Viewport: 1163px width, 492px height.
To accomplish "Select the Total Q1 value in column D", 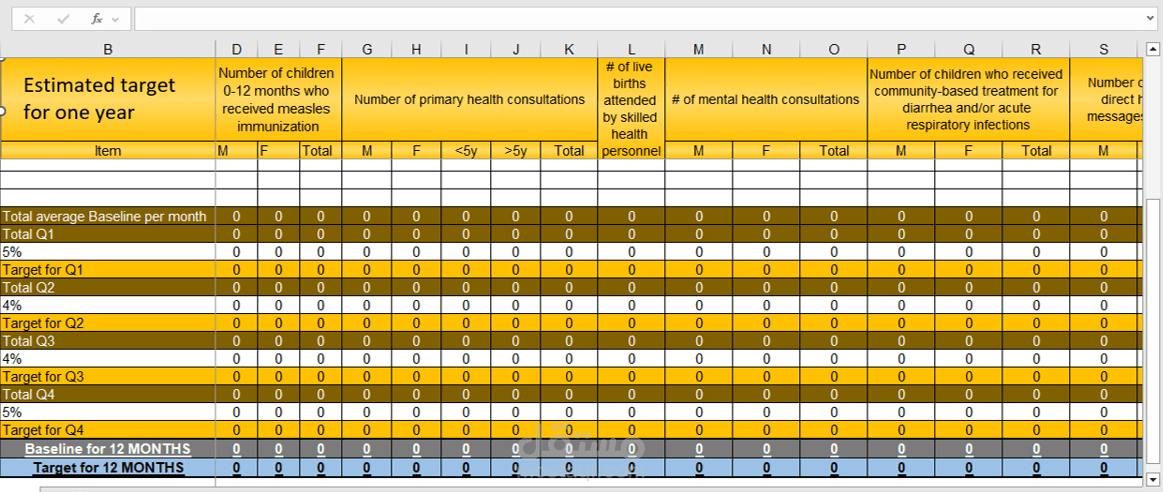I will click(237, 234).
